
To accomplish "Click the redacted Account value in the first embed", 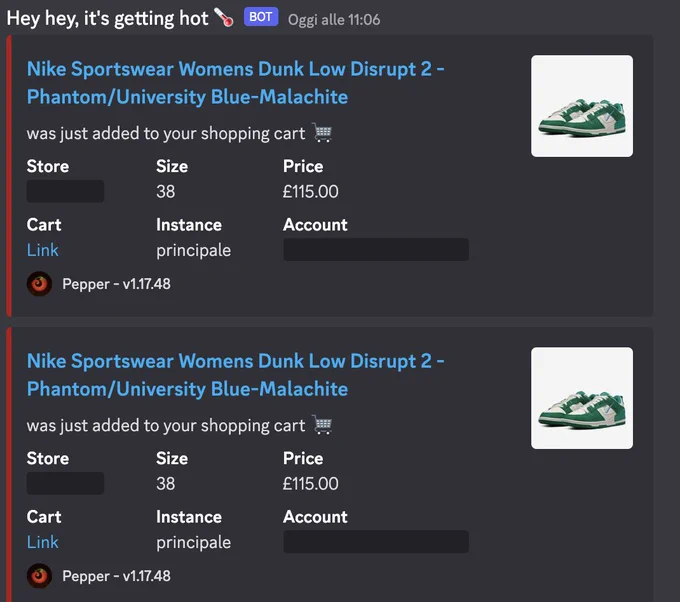I will coord(376,249).
